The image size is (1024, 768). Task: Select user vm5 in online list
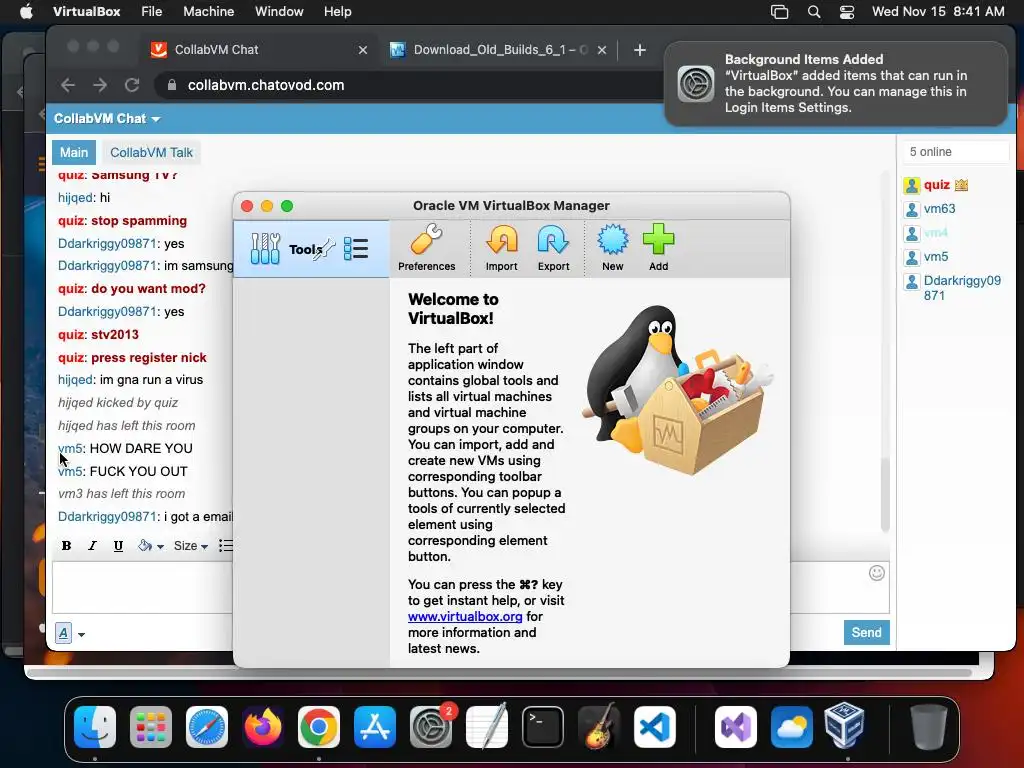point(936,257)
